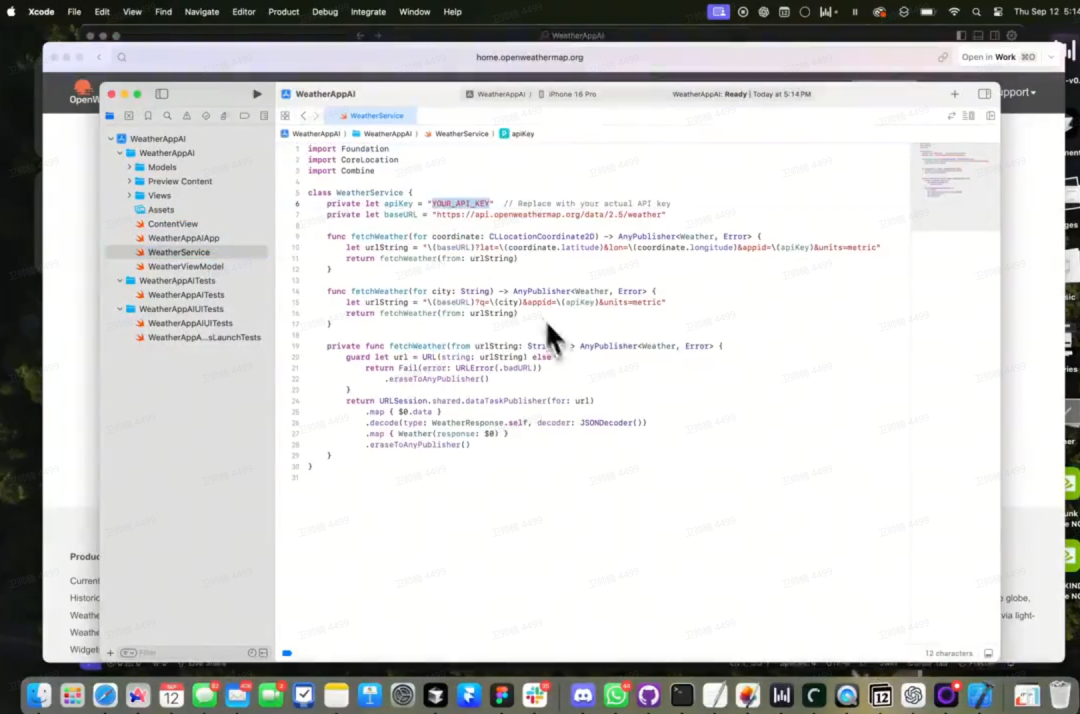Click the navigator Filter field
1080x714 pixels.
click(x=185, y=653)
